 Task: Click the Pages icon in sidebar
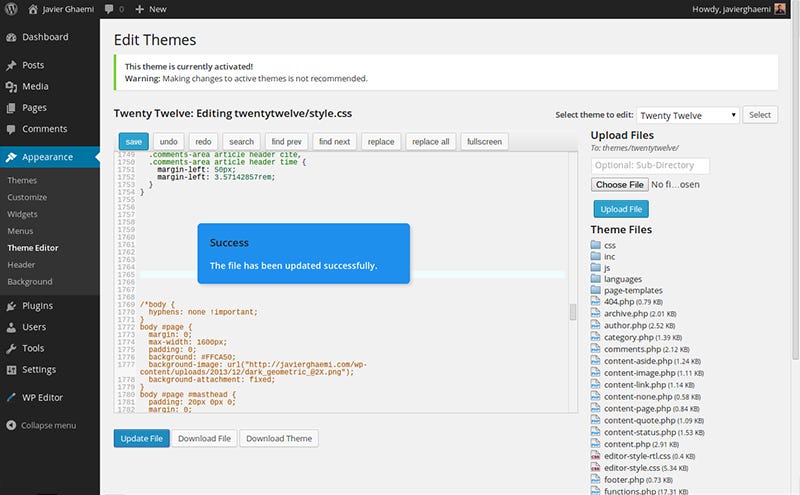[11, 108]
